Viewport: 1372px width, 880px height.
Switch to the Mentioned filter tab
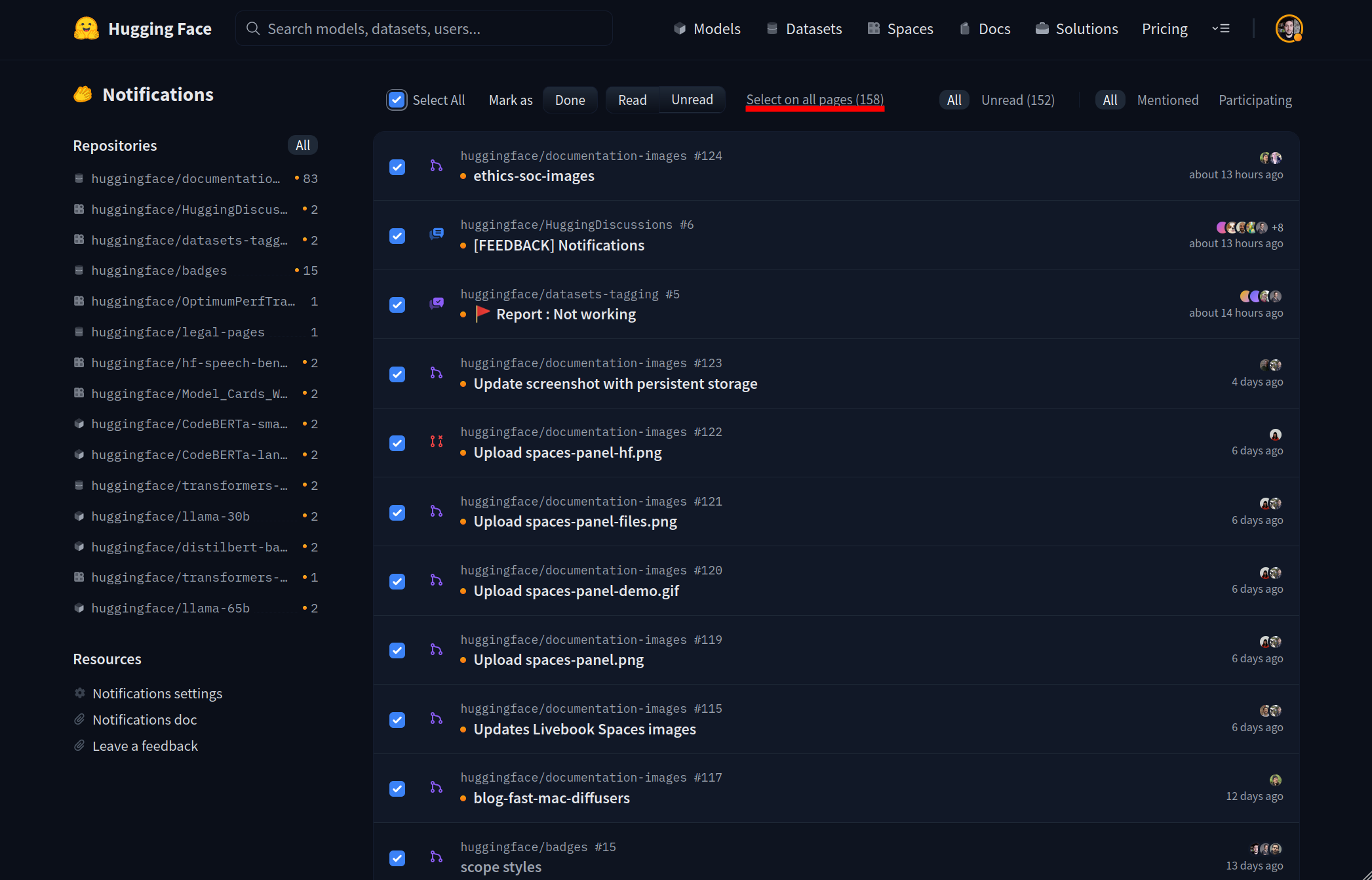tap(1167, 100)
